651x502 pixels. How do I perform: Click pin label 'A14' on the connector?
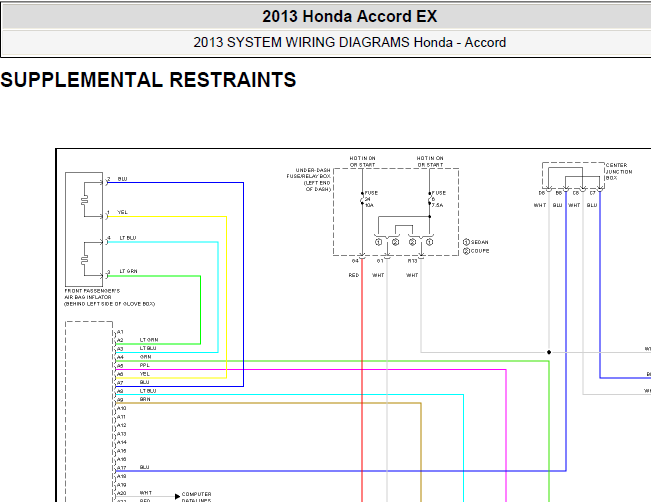click(x=121, y=442)
